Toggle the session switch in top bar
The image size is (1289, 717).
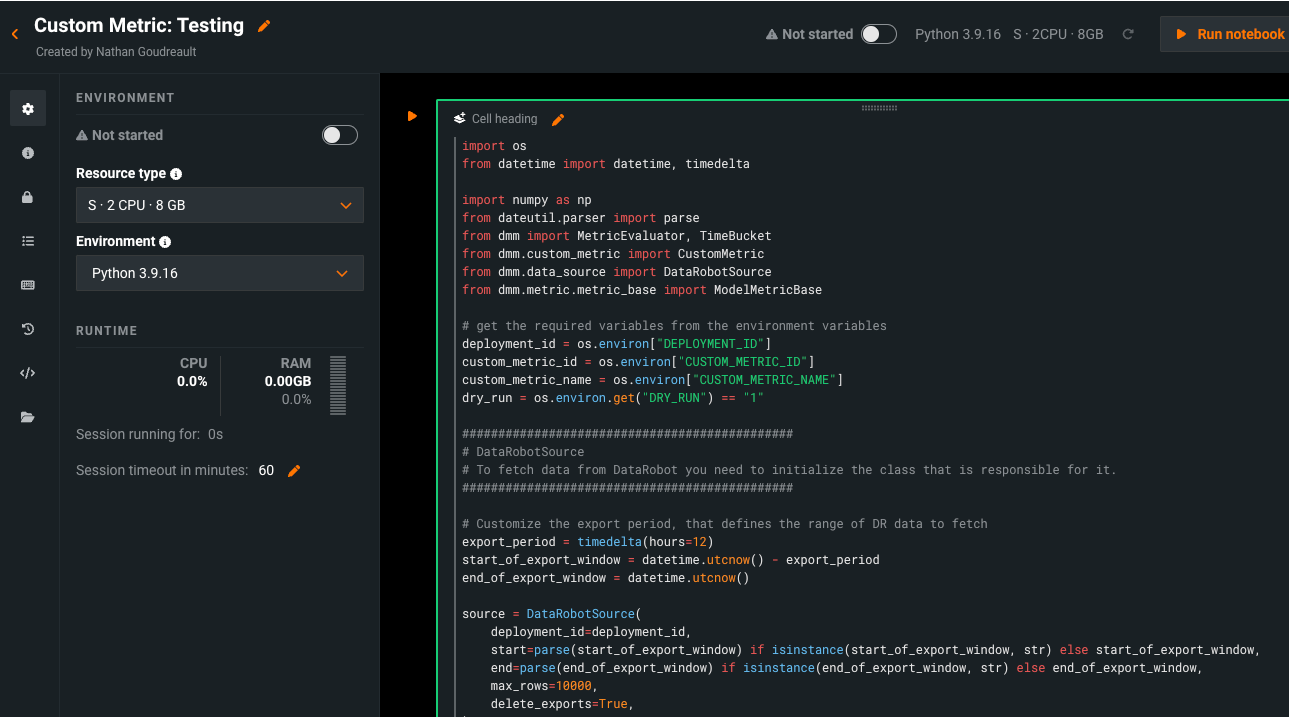(x=878, y=34)
